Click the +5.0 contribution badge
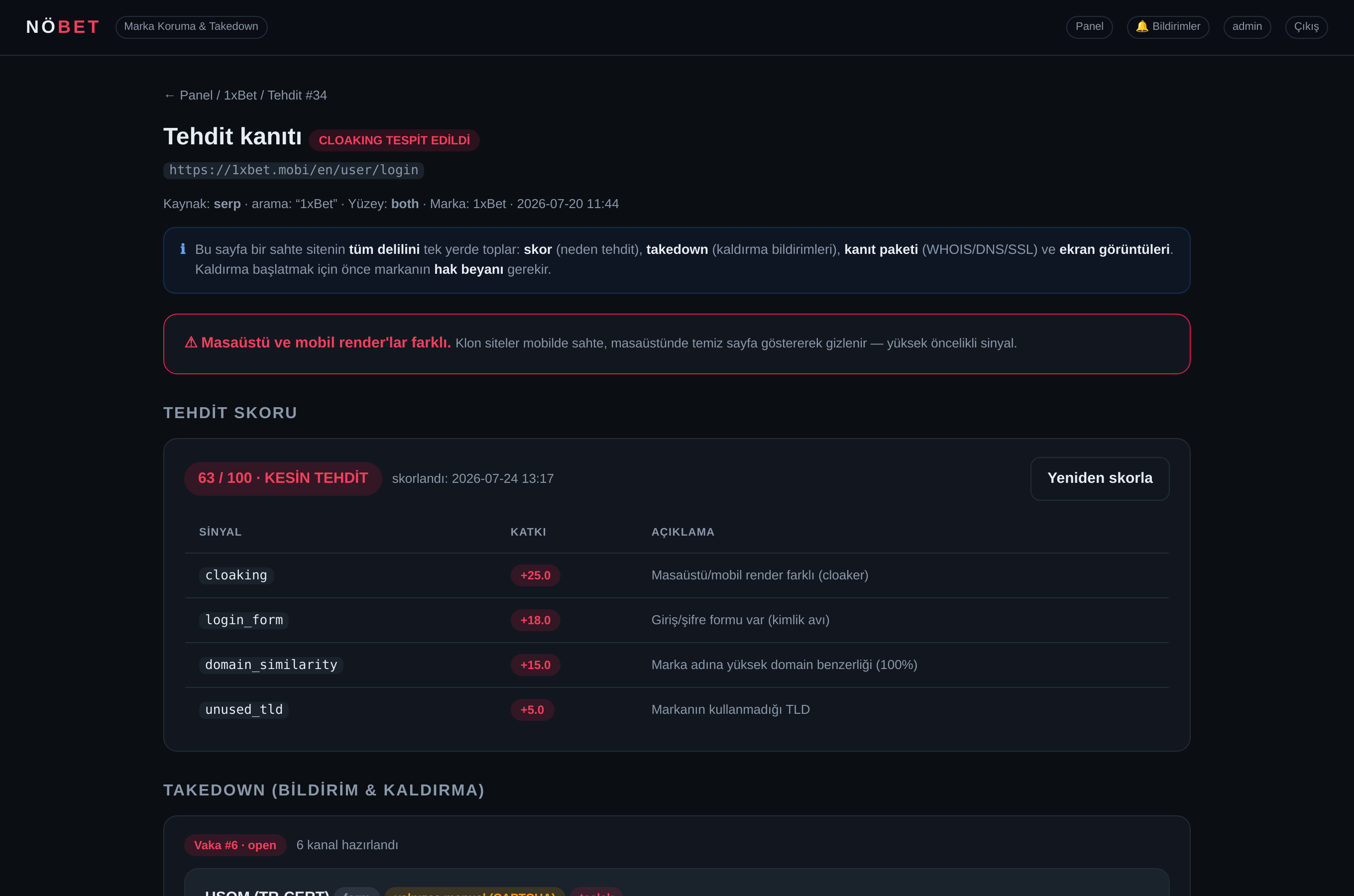The image size is (1354, 896). click(532, 710)
